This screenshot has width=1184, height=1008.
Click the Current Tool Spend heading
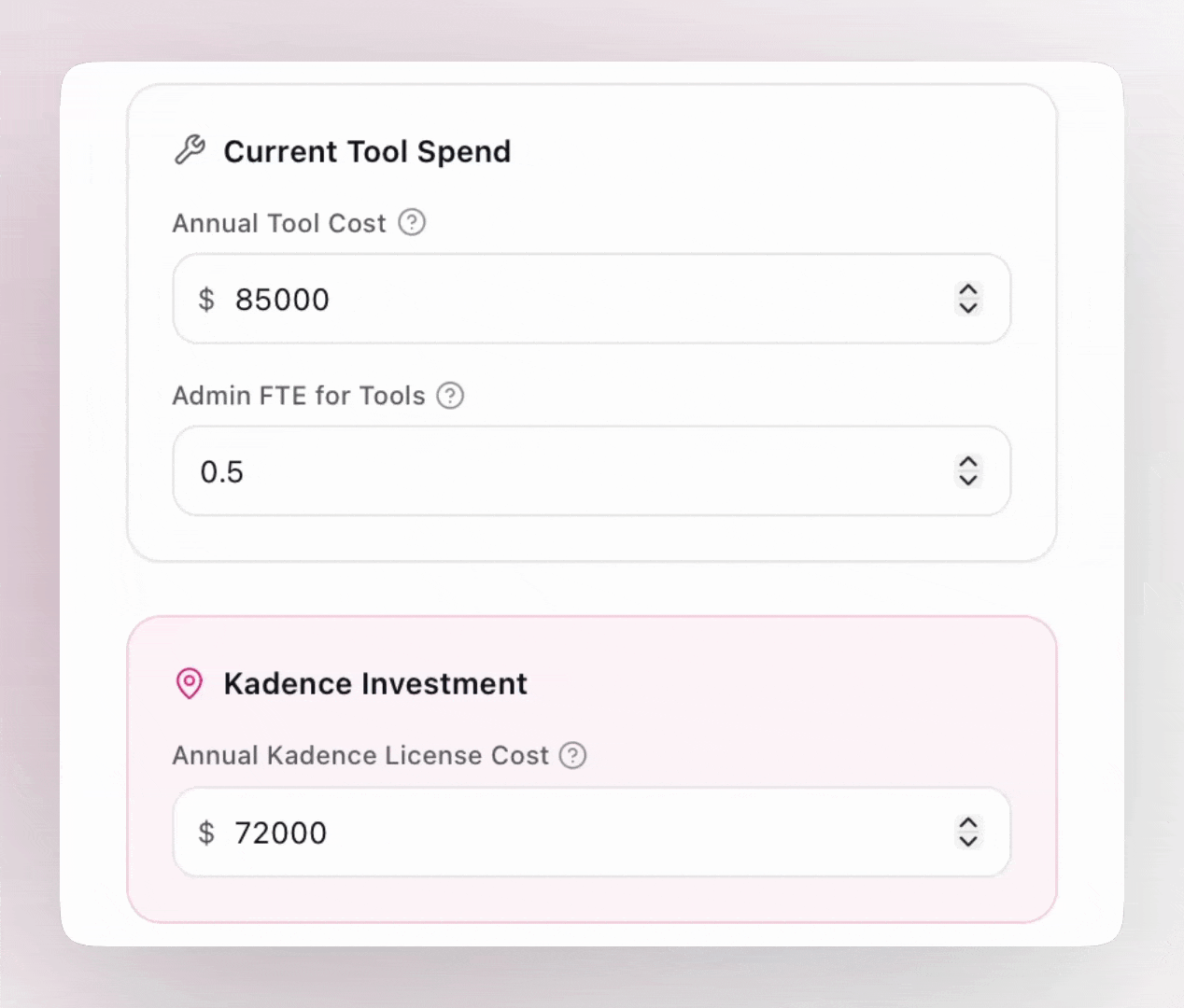[367, 151]
